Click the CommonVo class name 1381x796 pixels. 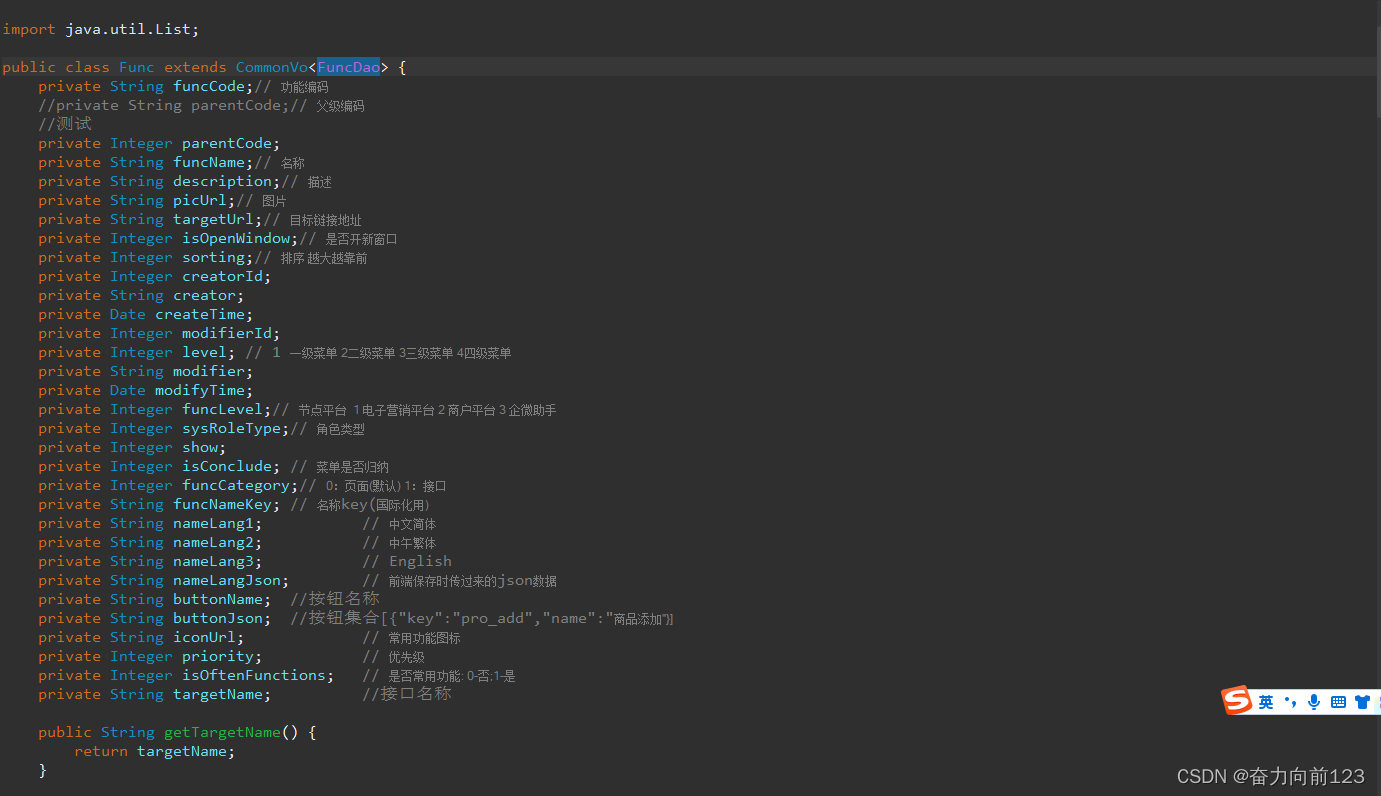pyautogui.click(x=272, y=67)
